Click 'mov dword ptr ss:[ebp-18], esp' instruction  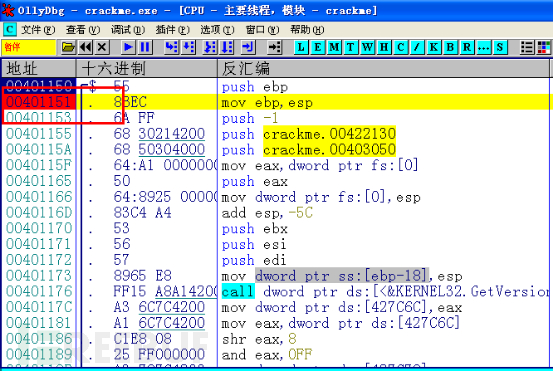click(342, 276)
